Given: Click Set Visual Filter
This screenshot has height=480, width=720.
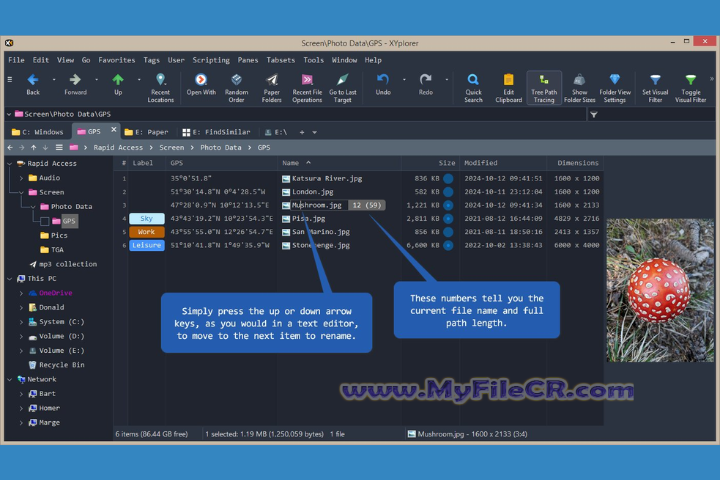Looking at the screenshot, I should pos(655,88).
